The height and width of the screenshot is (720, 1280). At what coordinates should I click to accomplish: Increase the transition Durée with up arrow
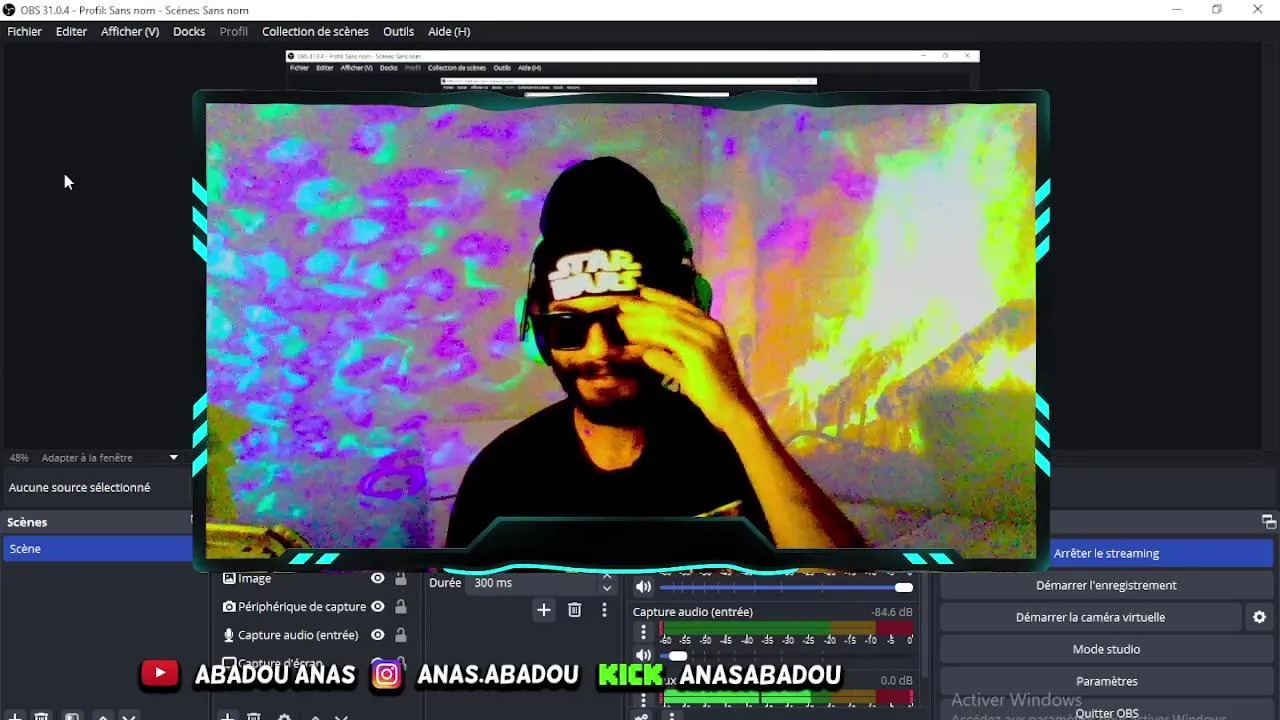coord(607,578)
